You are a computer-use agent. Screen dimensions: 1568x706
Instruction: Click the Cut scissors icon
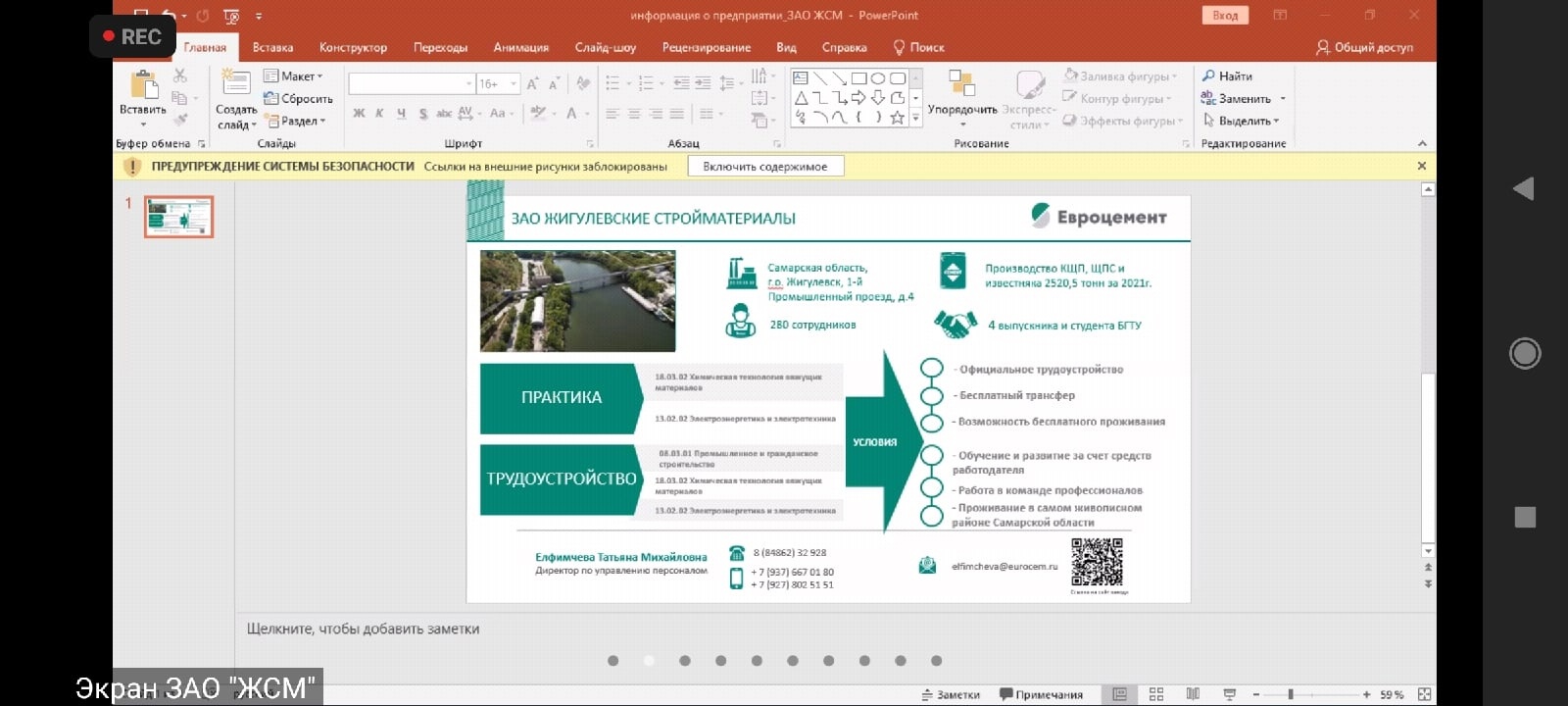pyautogui.click(x=180, y=76)
